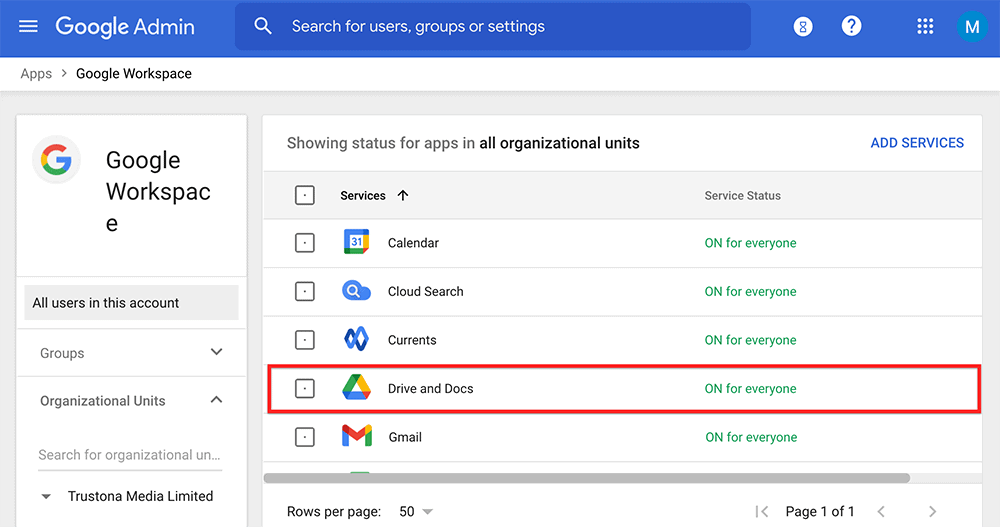This screenshot has height=527, width=1000.
Task: Open the Google apps grid launcher
Action: (x=925, y=27)
